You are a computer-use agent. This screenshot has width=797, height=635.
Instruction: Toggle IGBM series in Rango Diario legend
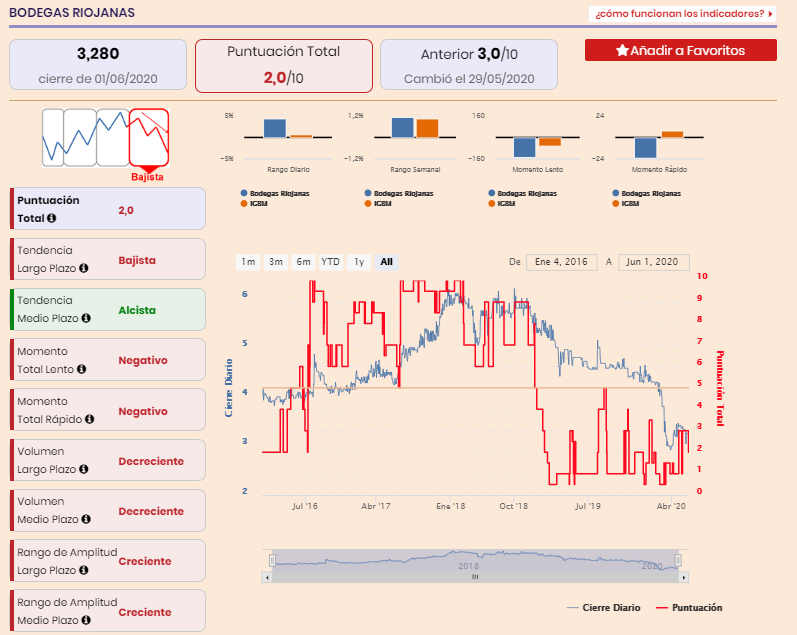click(254, 203)
